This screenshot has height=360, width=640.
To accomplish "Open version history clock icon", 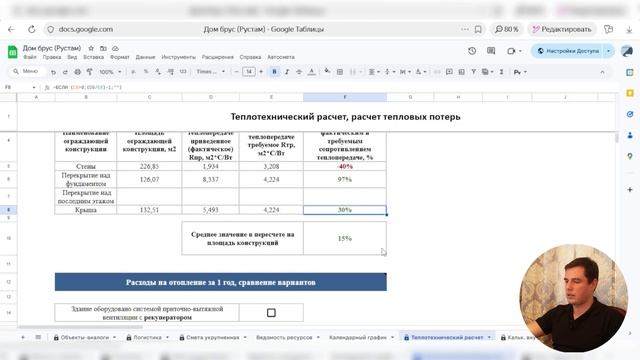I will [x=472, y=51].
